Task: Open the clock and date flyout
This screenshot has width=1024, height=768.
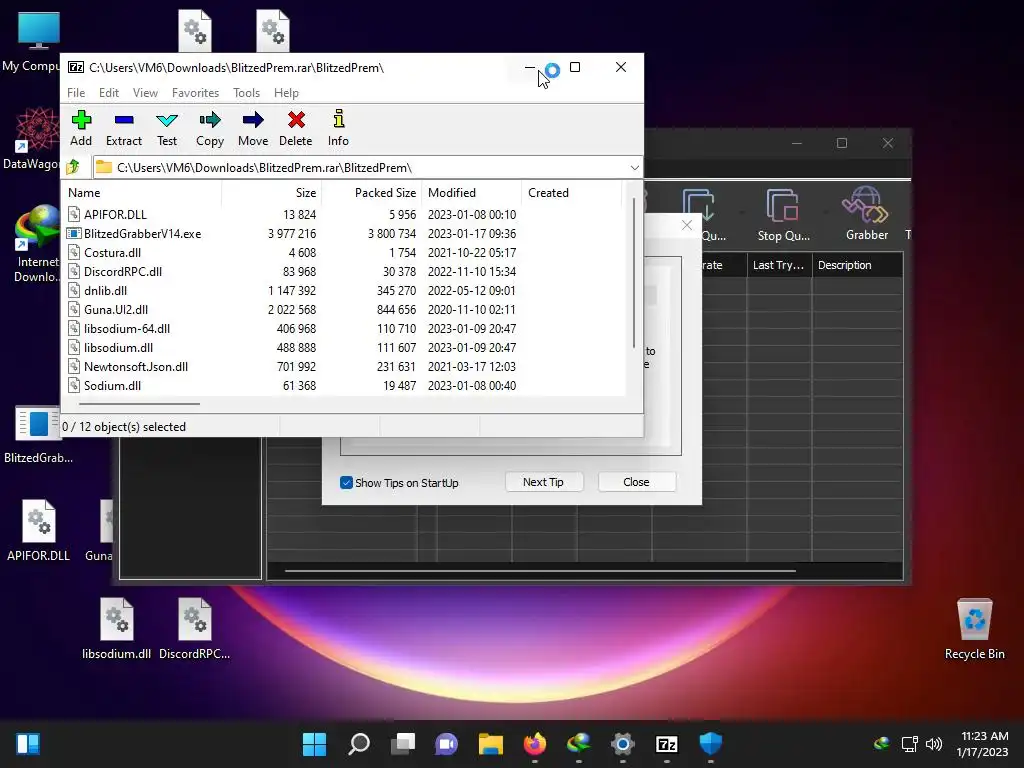Action: (984, 744)
